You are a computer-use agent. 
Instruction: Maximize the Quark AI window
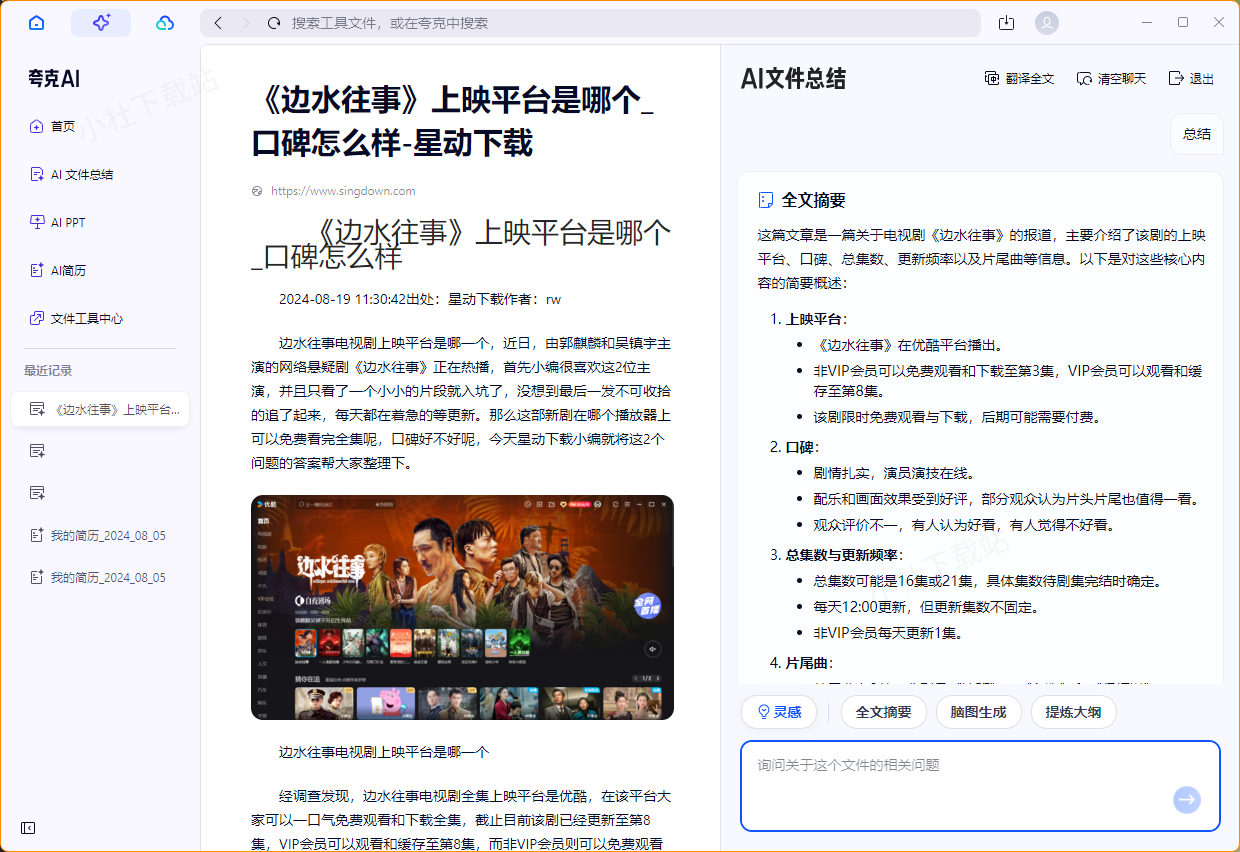1183,22
